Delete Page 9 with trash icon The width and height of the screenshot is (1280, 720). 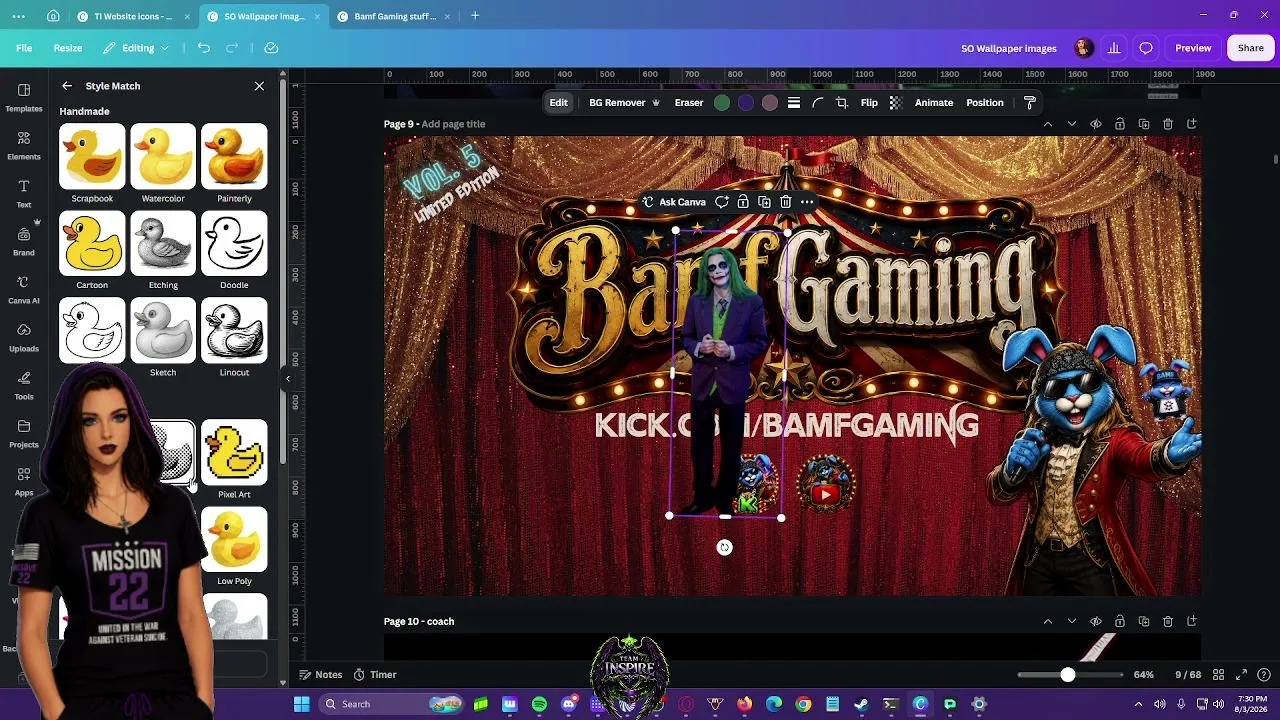pyautogui.click(x=1167, y=124)
